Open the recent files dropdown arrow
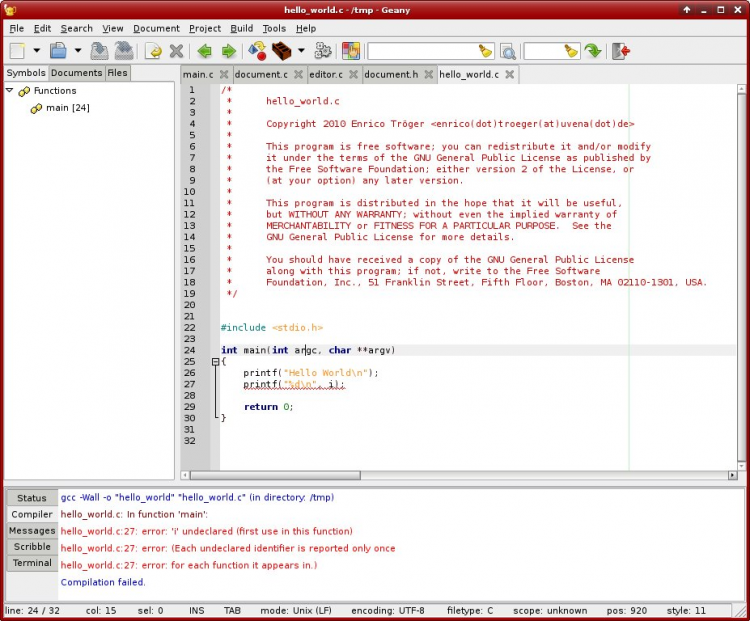Screen dimensions: 750x621 [78, 51]
